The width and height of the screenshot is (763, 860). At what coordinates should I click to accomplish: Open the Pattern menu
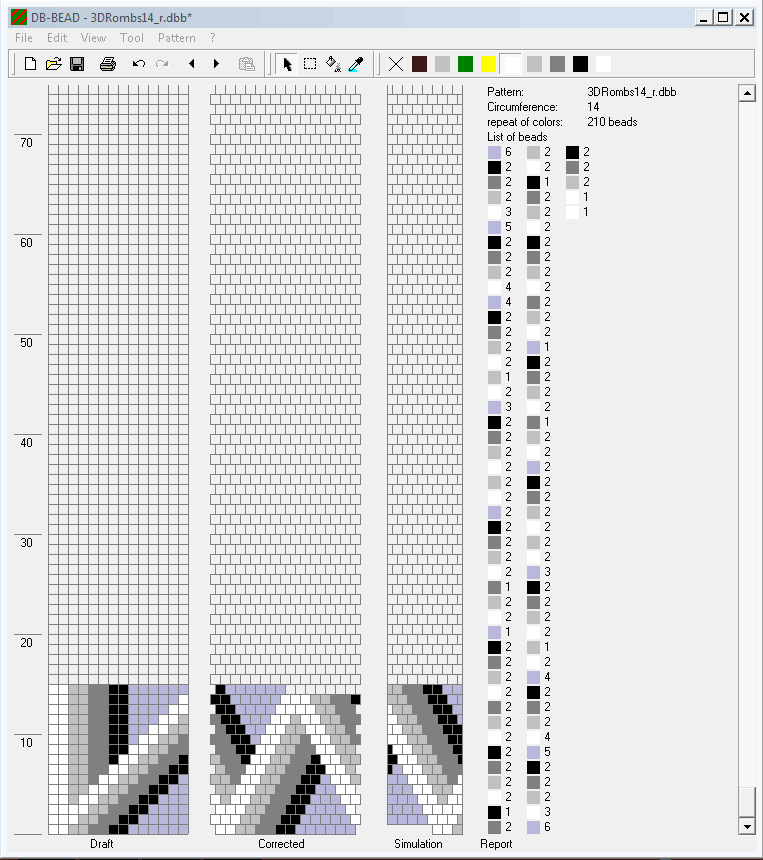click(177, 38)
